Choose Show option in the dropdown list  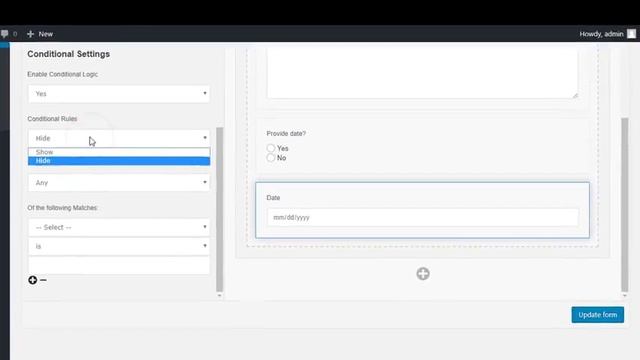[119, 152]
